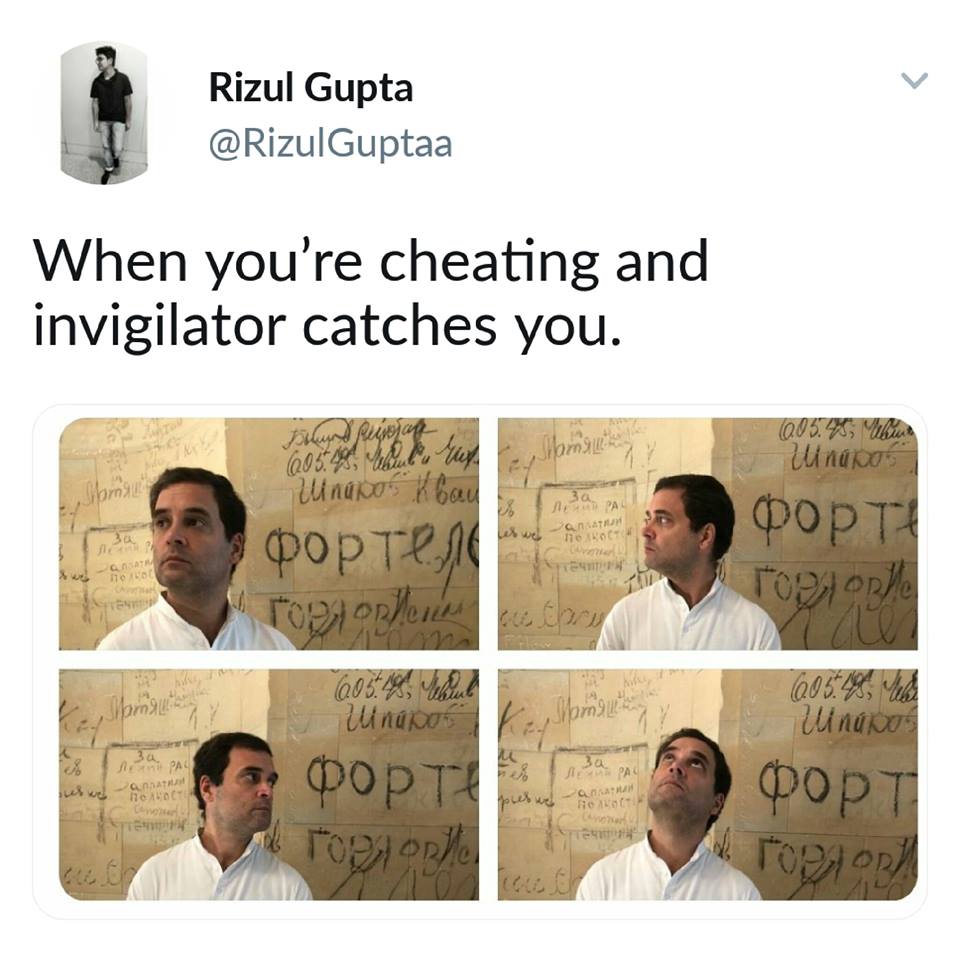View the bottom-right photo, man looking up
This screenshot has width=960, height=960.
click(x=708, y=784)
